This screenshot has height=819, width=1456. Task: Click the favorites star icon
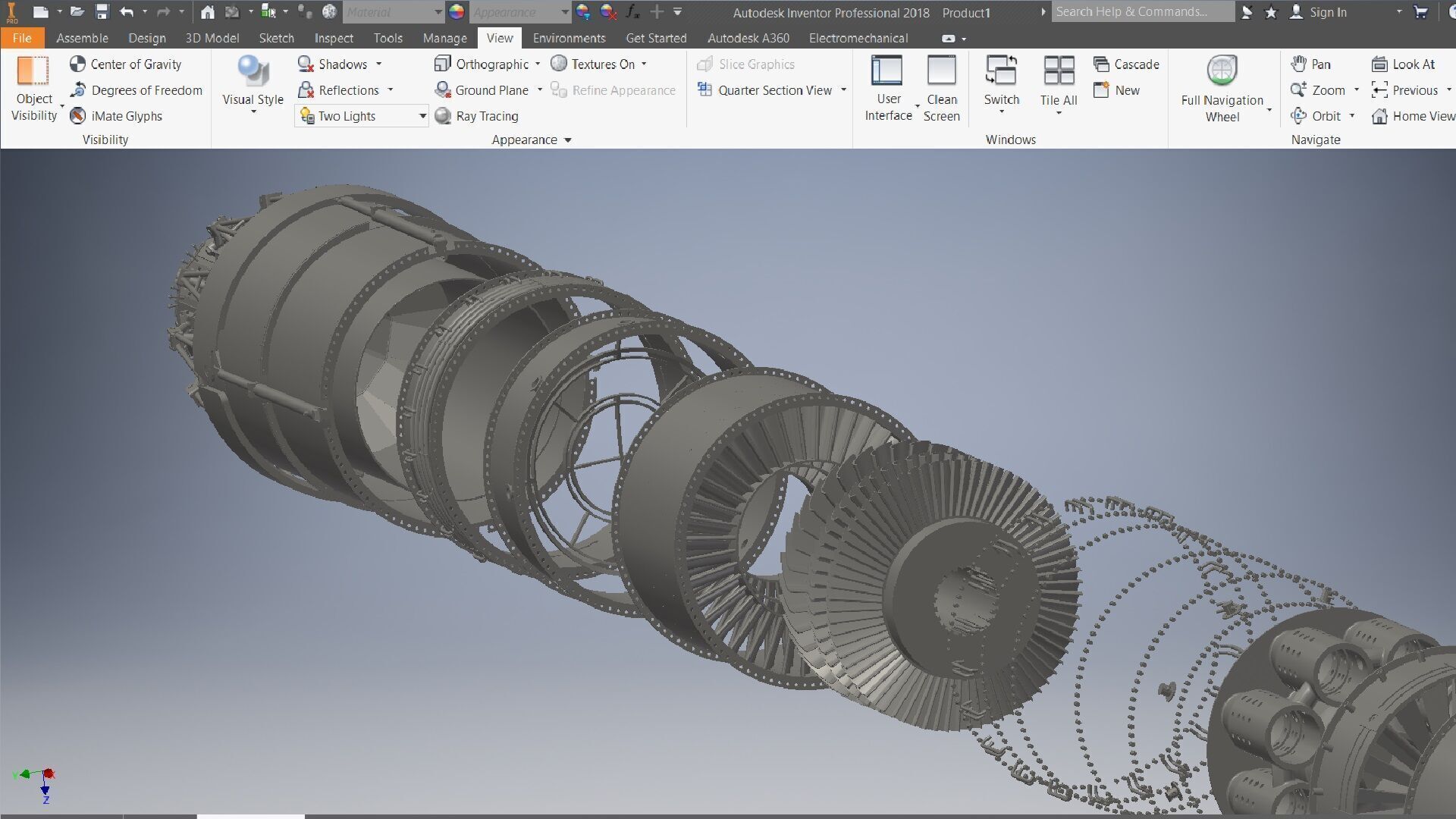[1271, 12]
